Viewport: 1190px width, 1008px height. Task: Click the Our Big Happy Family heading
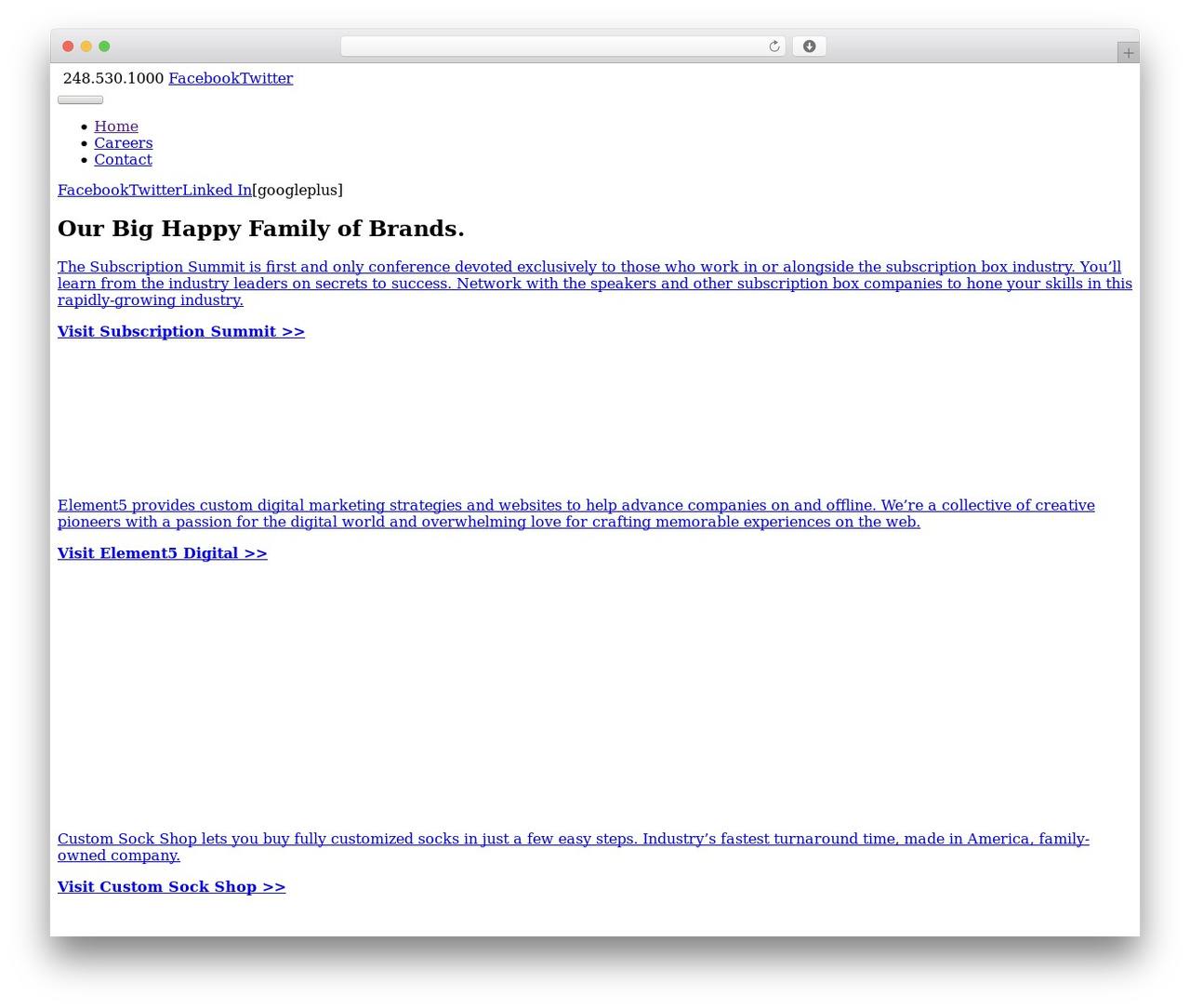click(261, 229)
